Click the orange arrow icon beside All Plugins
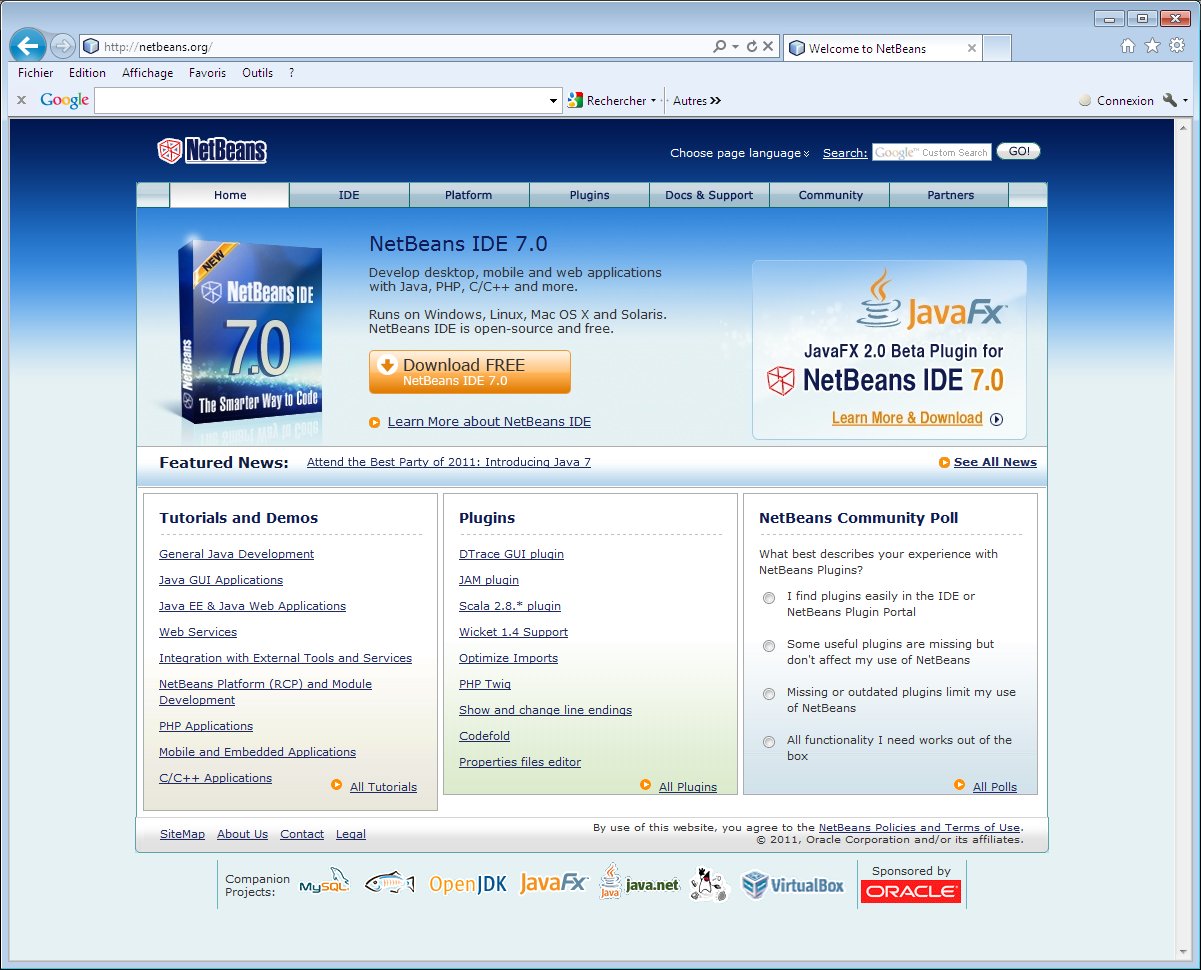The height and width of the screenshot is (970, 1201). (x=646, y=785)
